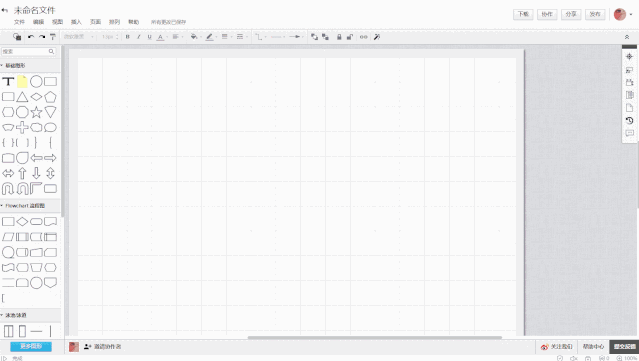
Task: Select the triangle shape
Action: coord(22,97)
